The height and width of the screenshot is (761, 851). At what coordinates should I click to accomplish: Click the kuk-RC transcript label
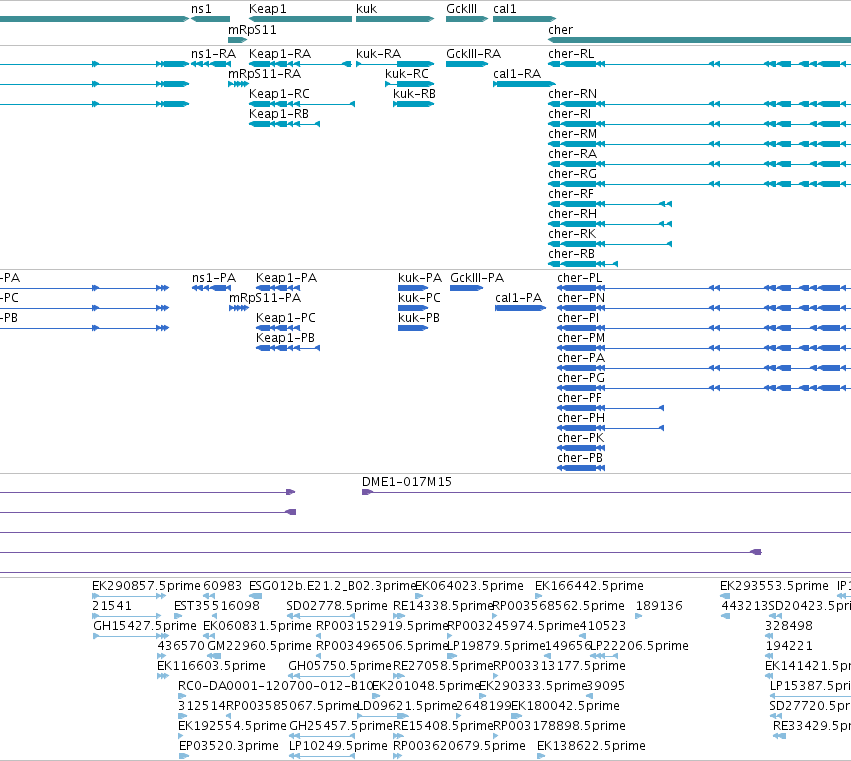[x=407, y=74]
